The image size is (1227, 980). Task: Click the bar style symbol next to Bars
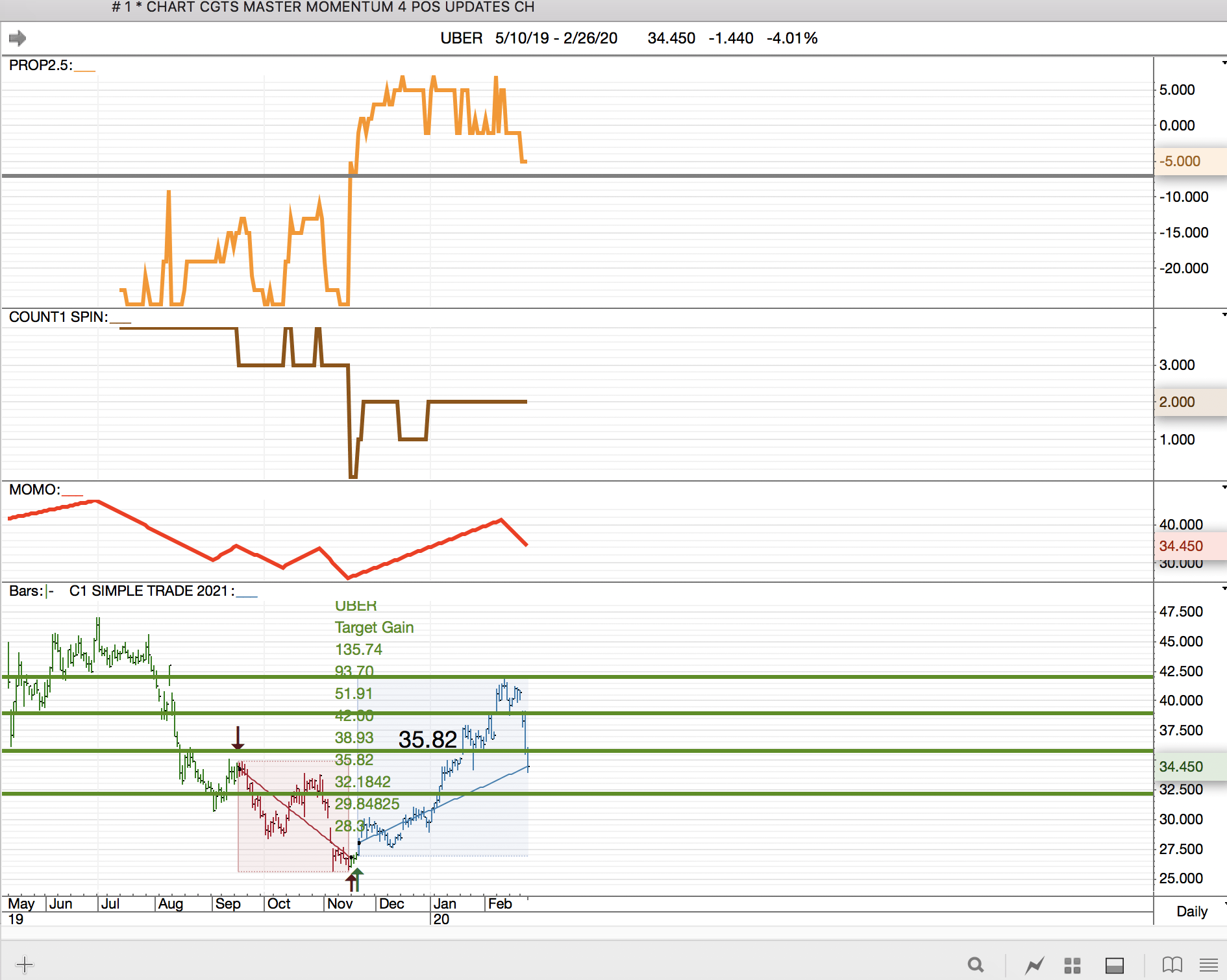click(x=49, y=591)
